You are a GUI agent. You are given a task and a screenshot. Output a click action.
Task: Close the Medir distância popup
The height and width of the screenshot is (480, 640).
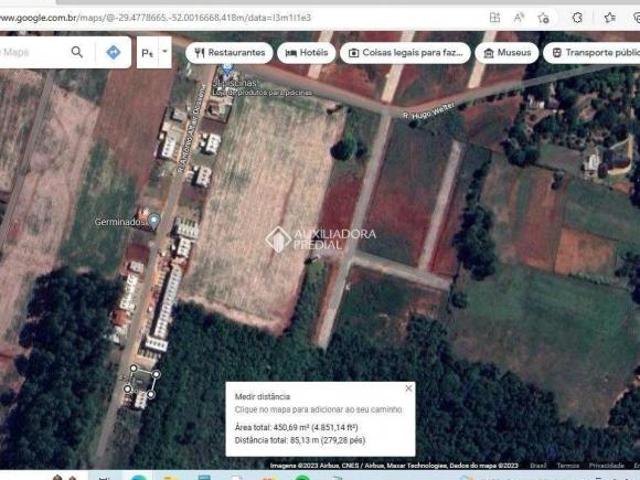point(408,388)
